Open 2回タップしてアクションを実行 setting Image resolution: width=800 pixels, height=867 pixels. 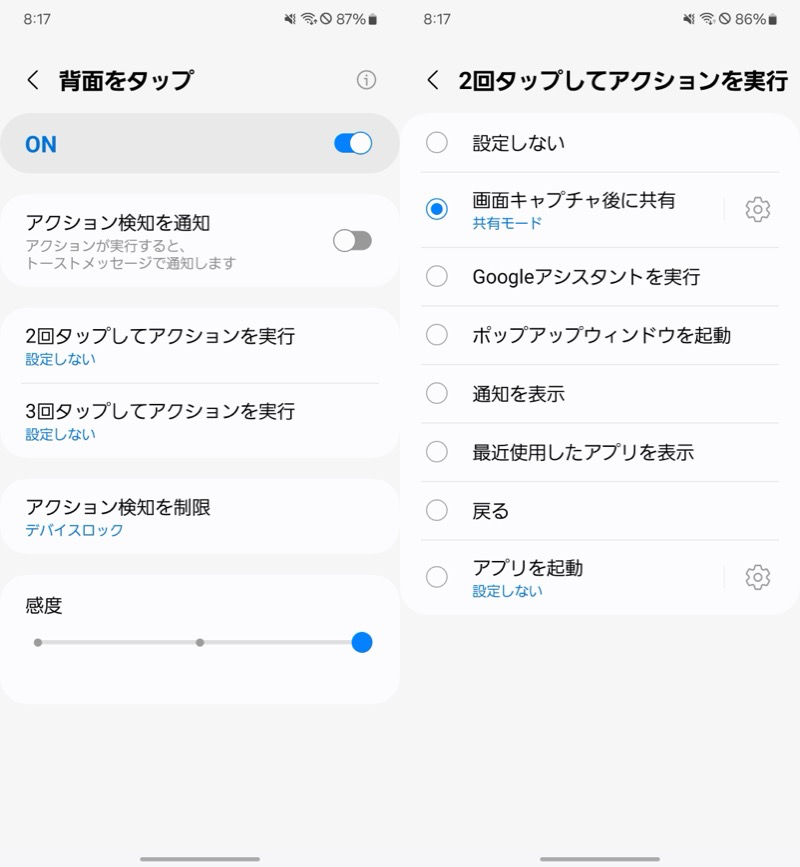click(160, 346)
